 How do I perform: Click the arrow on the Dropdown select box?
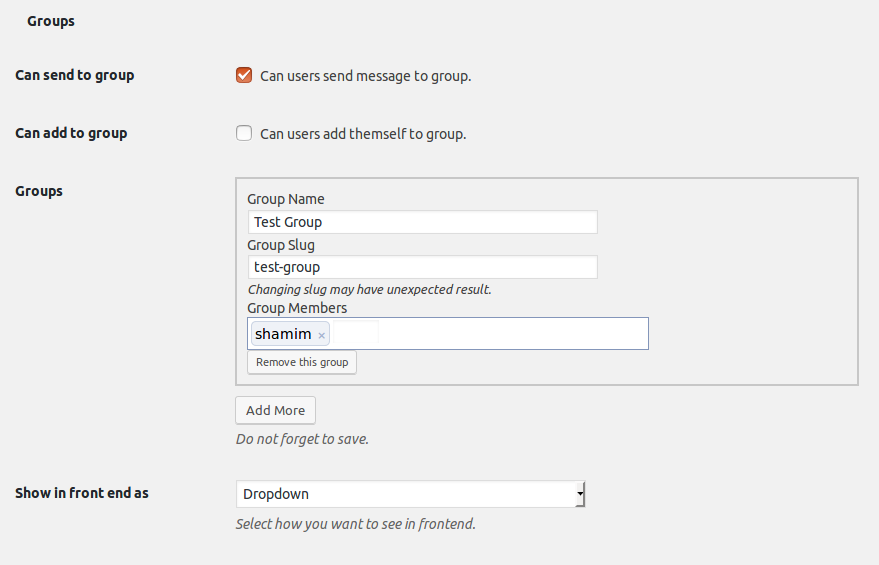click(580, 494)
